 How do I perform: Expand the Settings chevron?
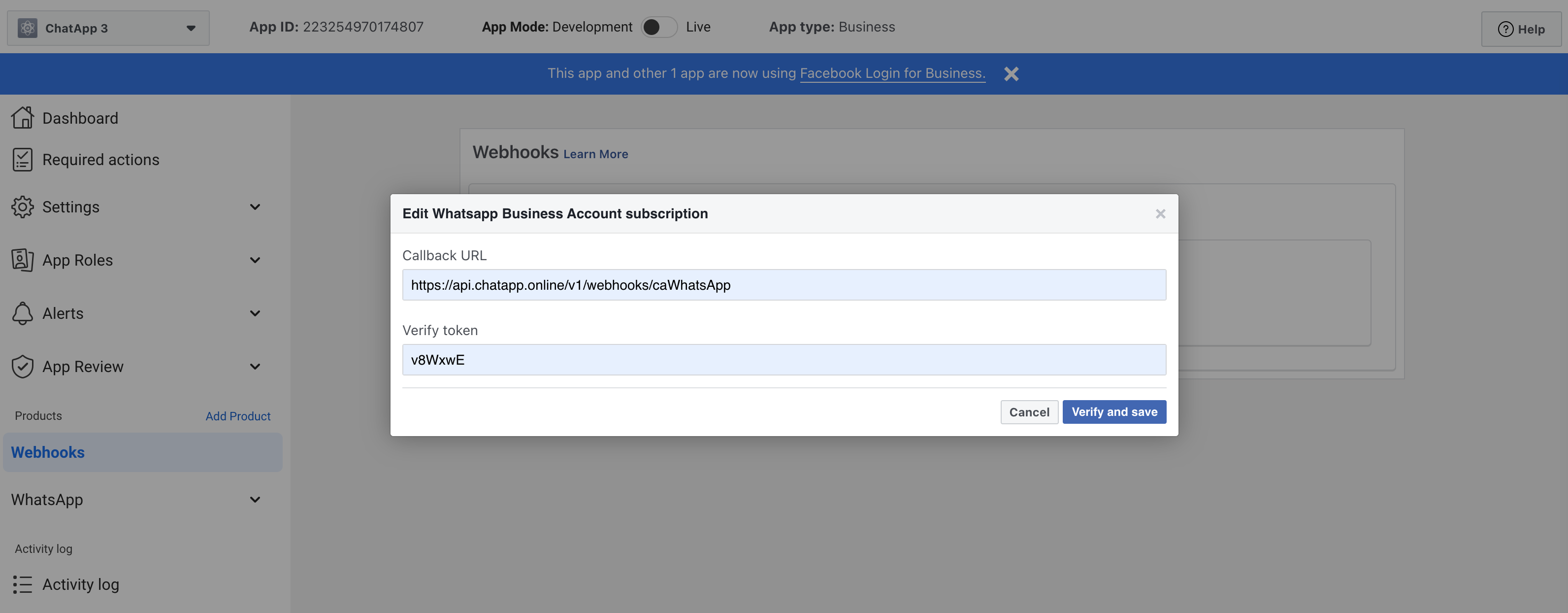coord(255,207)
